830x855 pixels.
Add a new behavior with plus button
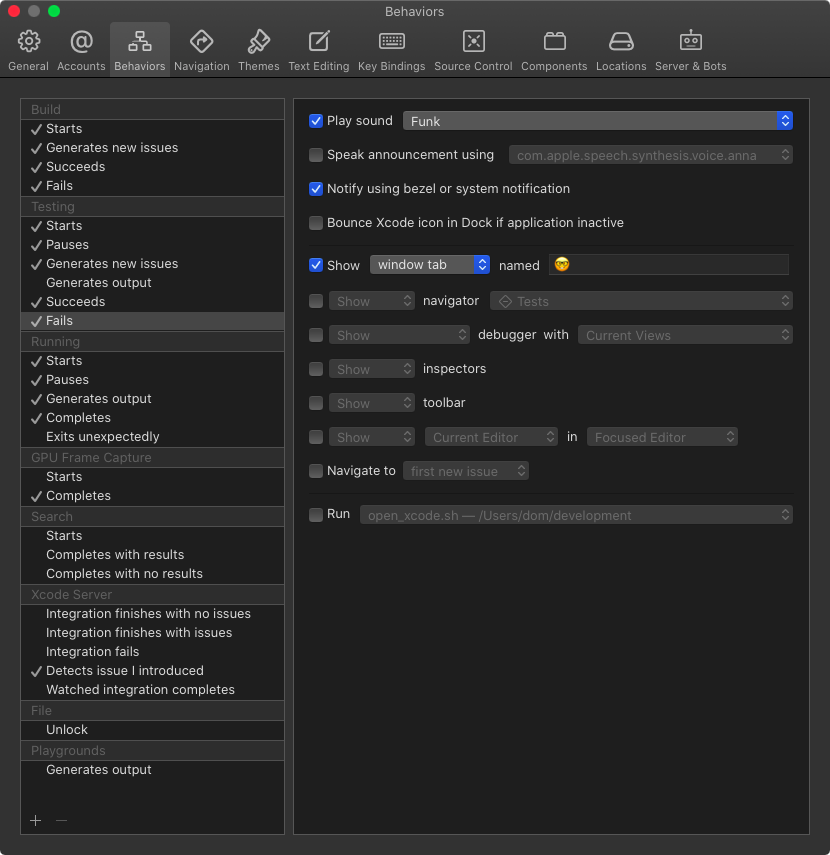[x=35, y=821]
